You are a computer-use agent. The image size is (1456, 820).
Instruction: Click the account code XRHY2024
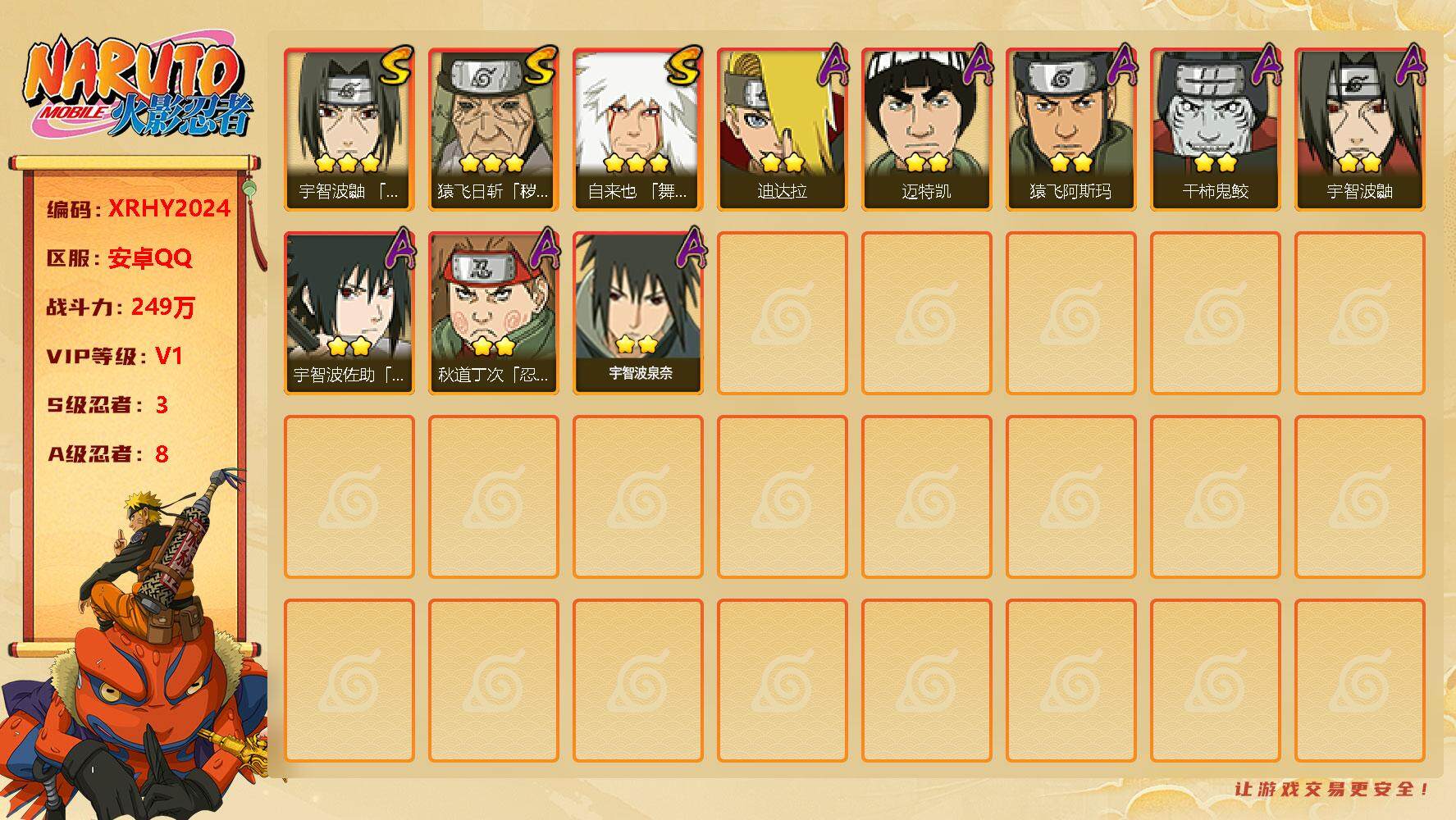click(169, 208)
